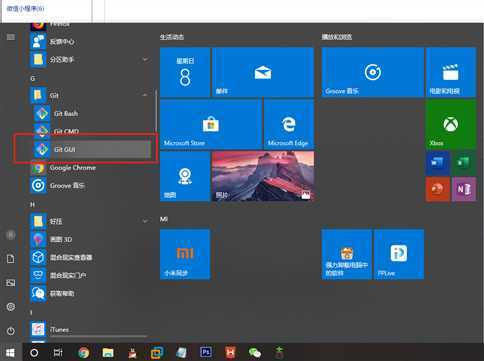Open Task View on the taskbar
Viewport: 484px width, 361px height.
click(x=58, y=353)
